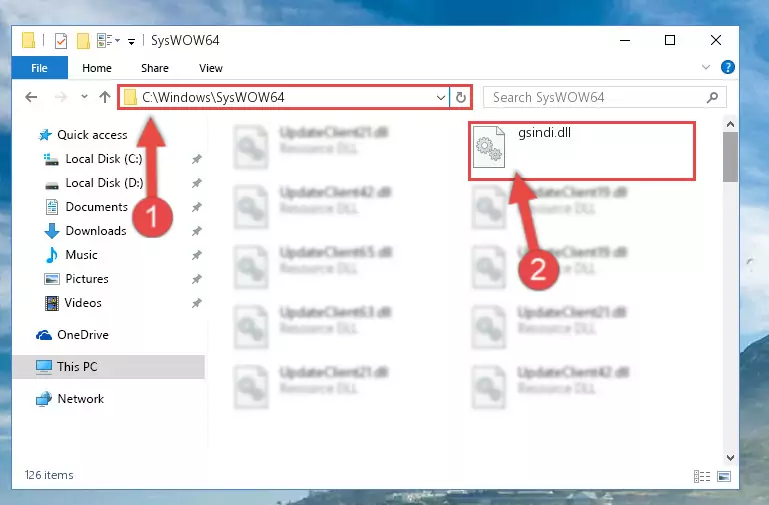Unpin Local Disk (D:) using its pin icon

click(x=197, y=183)
